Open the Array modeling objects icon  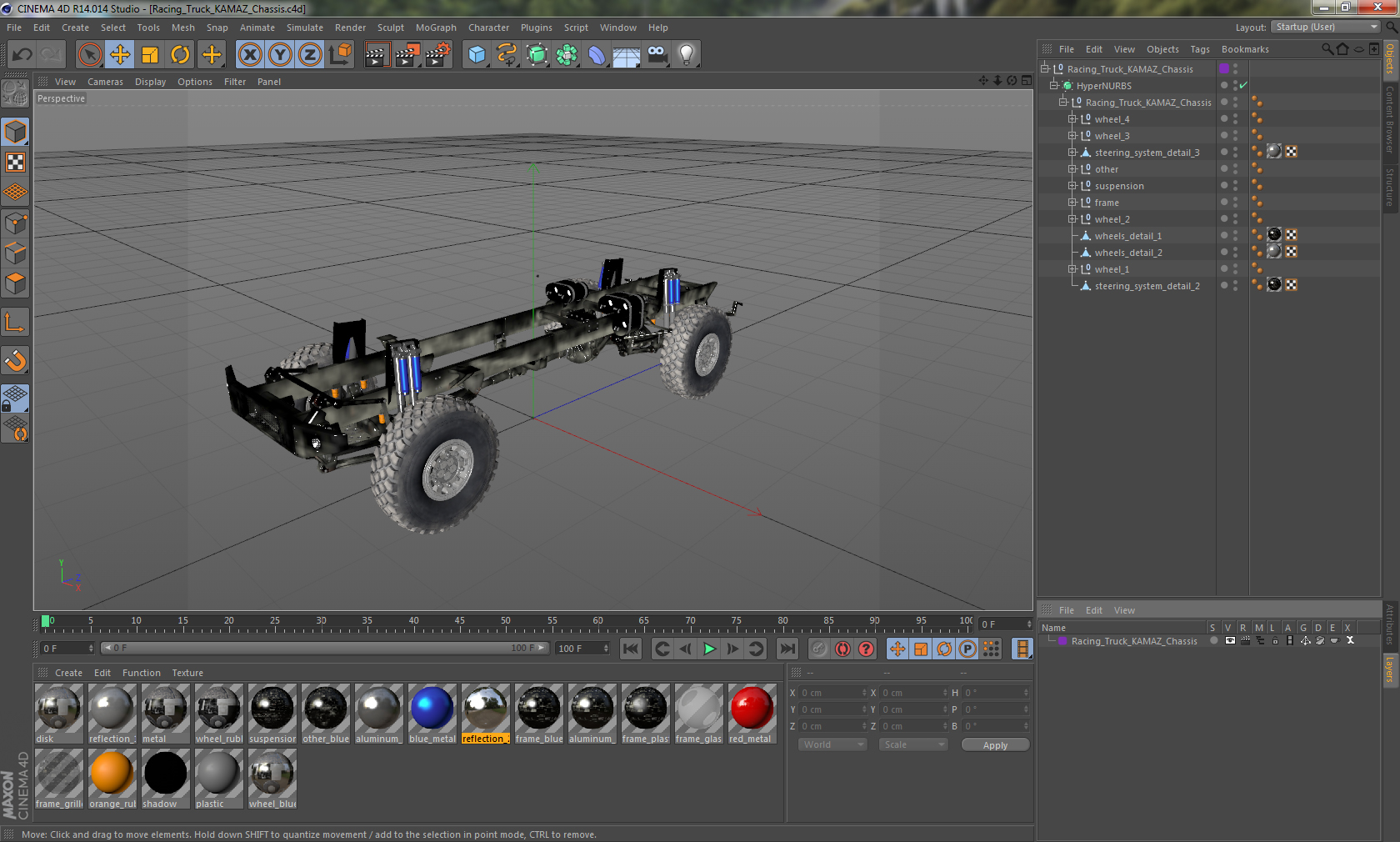click(x=567, y=55)
